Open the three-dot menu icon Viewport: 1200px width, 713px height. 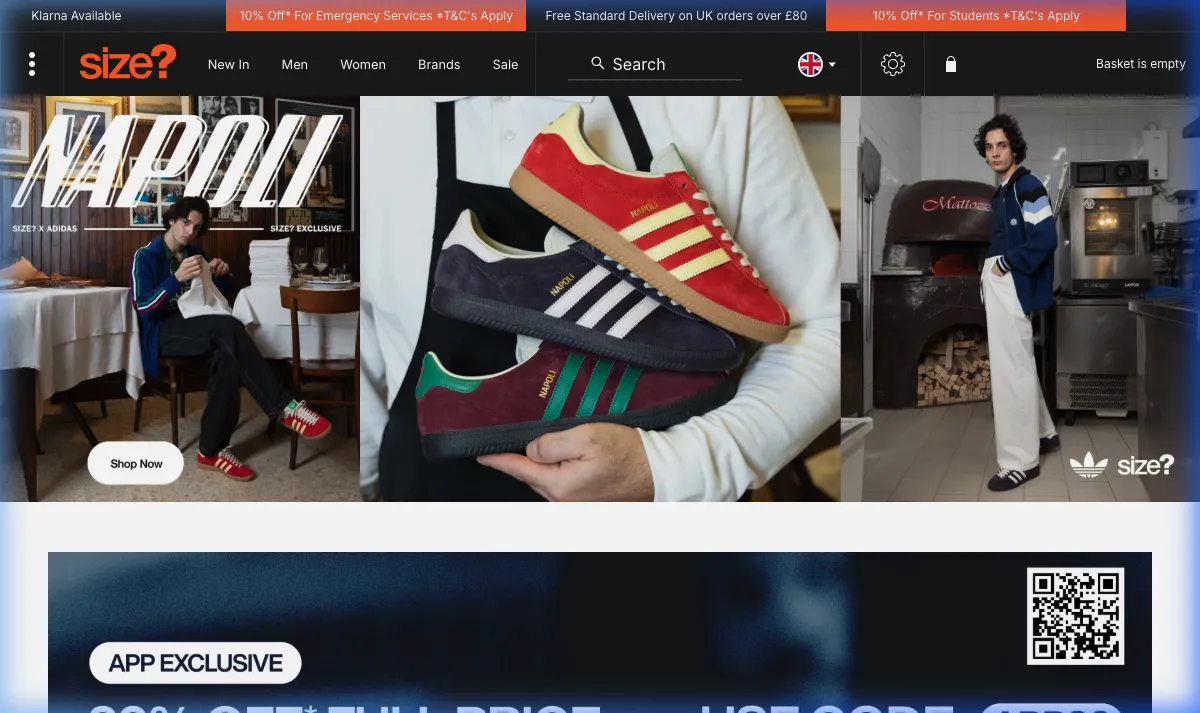(x=32, y=63)
